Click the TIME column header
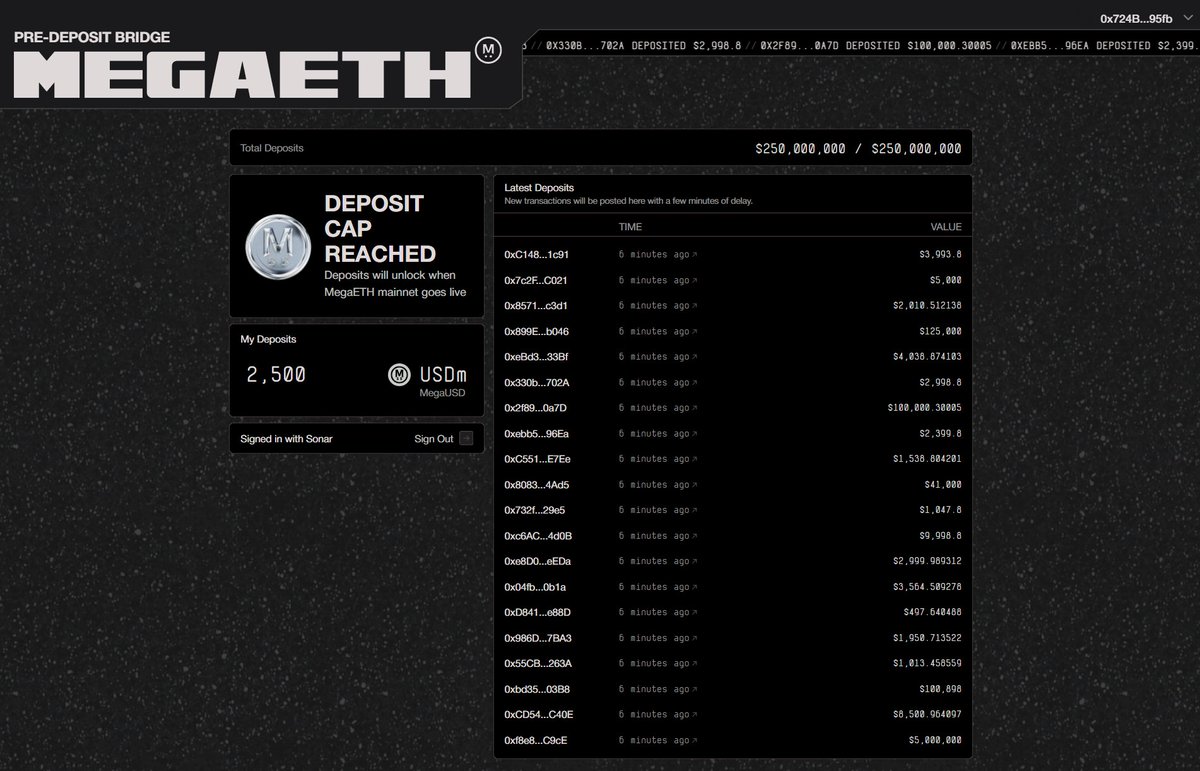This screenshot has height=771, width=1200. point(630,227)
